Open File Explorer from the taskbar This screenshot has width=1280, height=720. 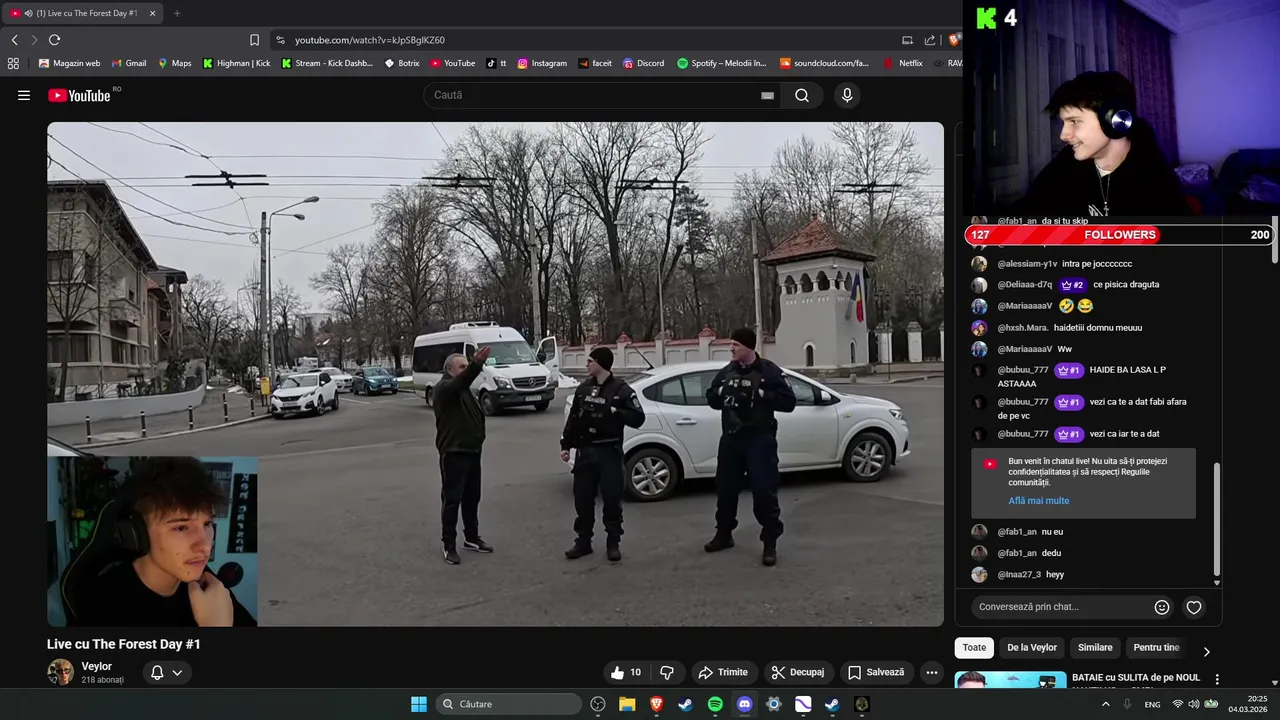coord(627,704)
